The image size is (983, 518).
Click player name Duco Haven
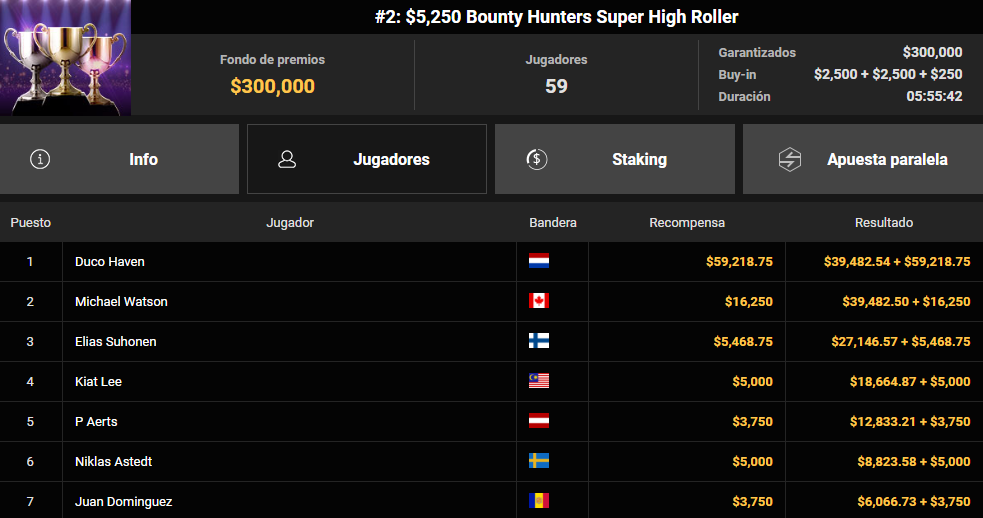tap(110, 262)
